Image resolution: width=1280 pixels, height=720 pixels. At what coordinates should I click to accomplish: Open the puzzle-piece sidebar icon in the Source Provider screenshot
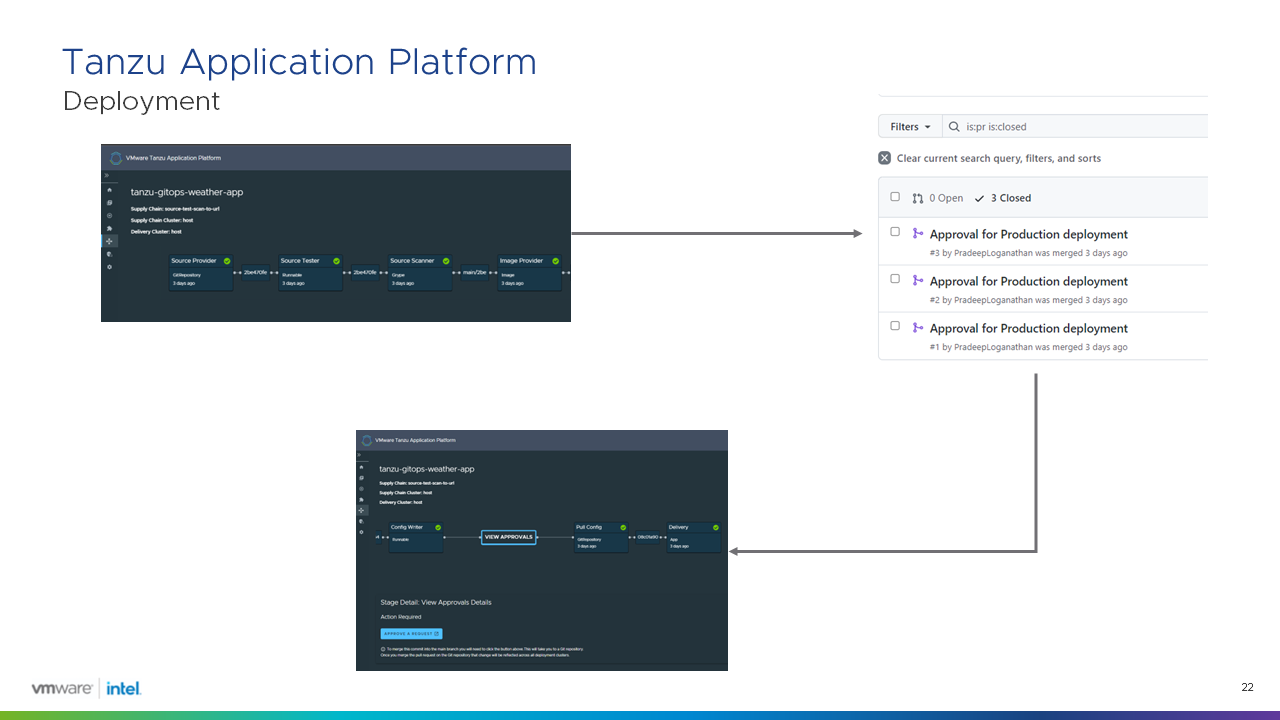tap(109, 228)
